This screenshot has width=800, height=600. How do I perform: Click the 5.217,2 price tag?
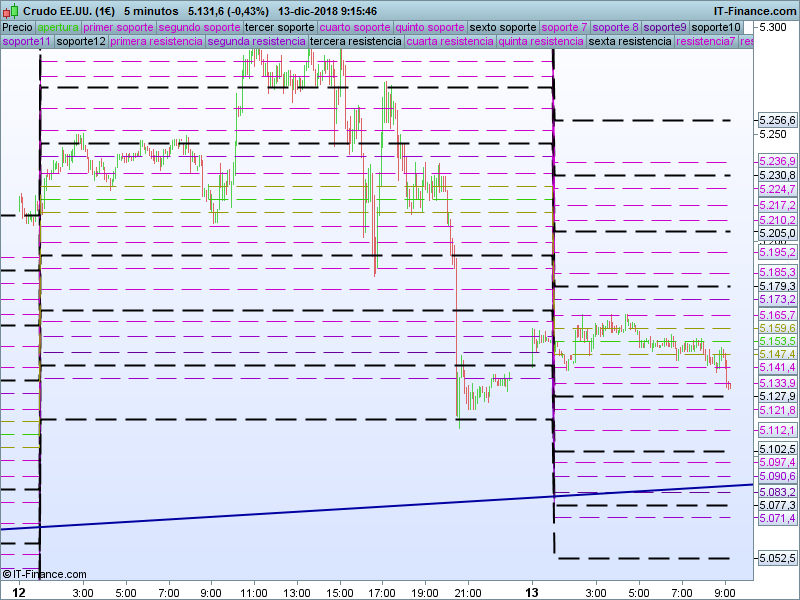(777, 205)
